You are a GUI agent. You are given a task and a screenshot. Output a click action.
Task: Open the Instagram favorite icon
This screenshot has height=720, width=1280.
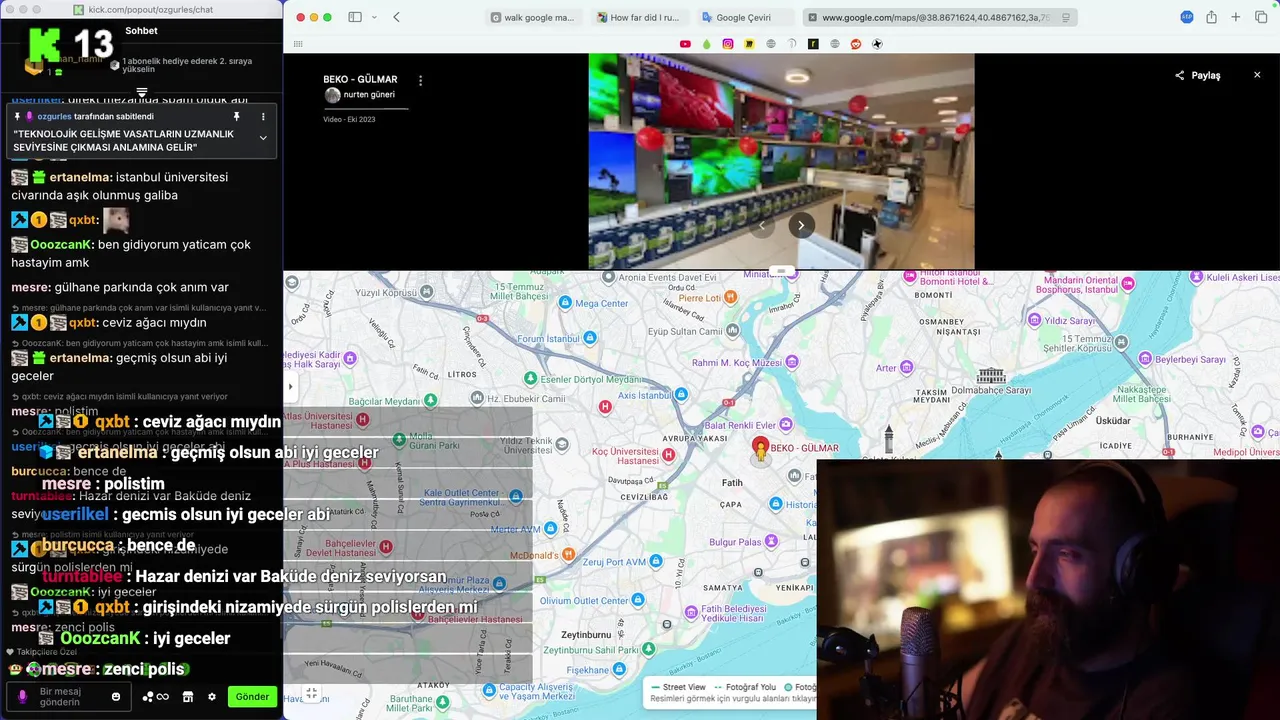[x=728, y=44]
